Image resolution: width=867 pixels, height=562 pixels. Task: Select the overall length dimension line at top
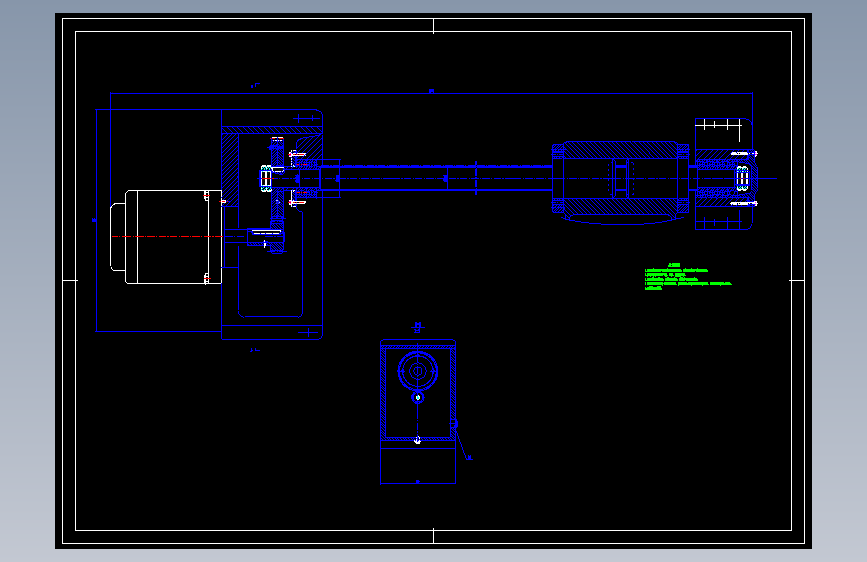coord(431,93)
